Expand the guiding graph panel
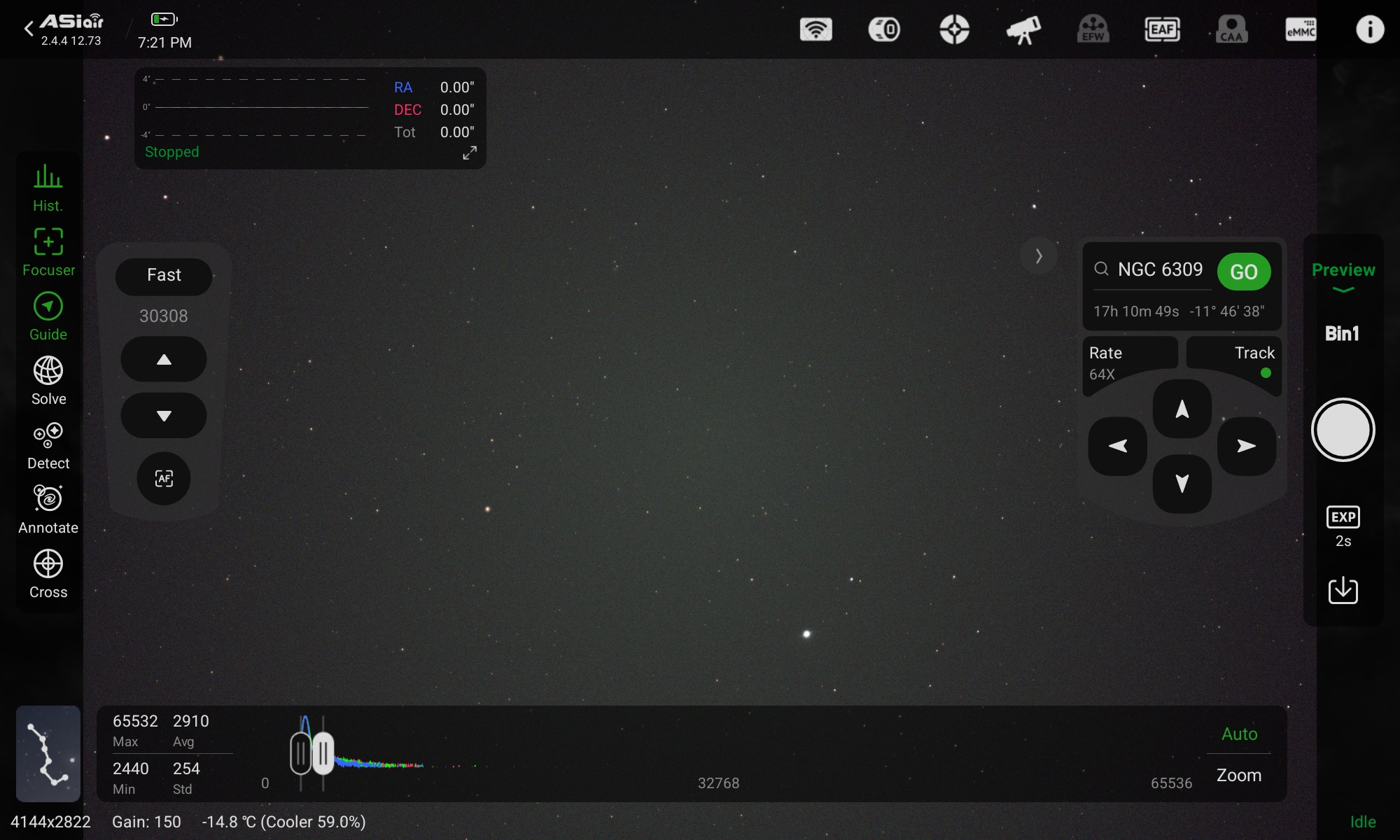 (470, 153)
